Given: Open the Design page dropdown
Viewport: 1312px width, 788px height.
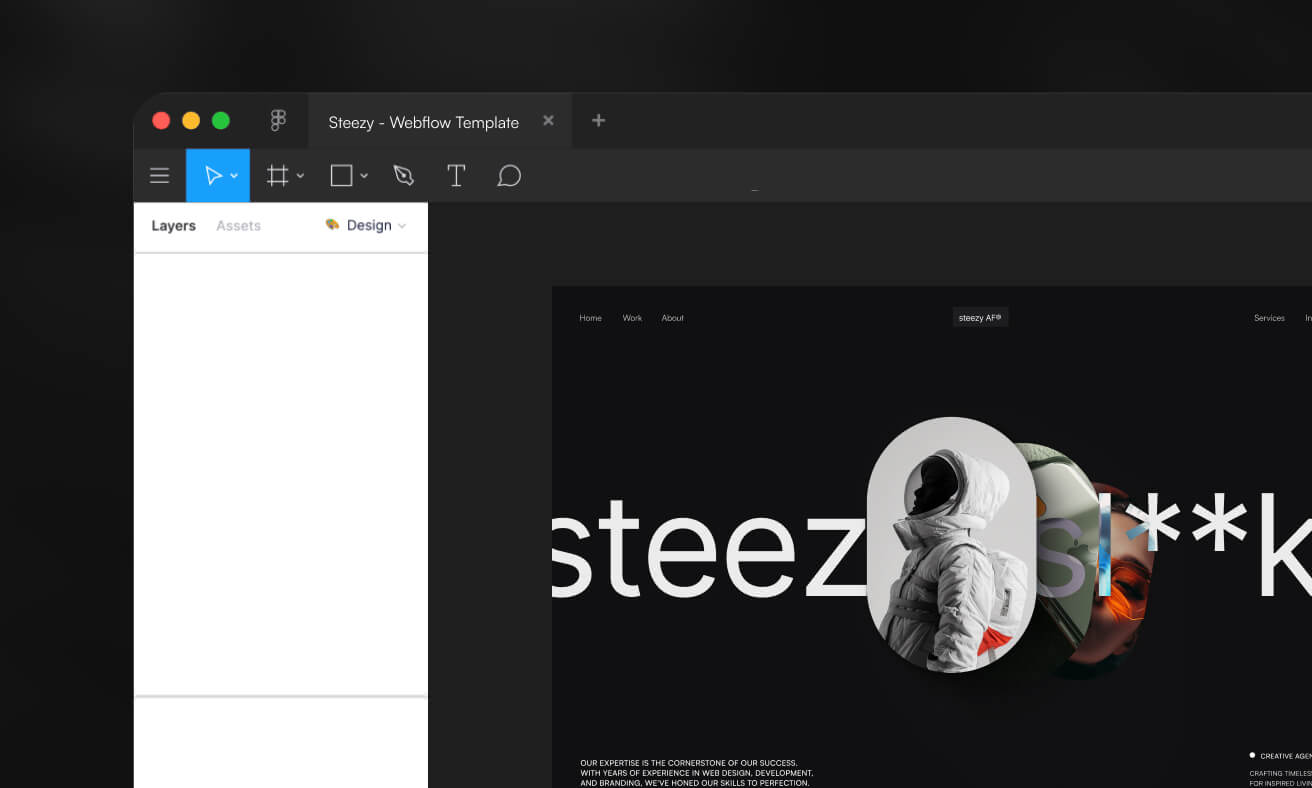Looking at the screenshot, I should click(366, 226).
